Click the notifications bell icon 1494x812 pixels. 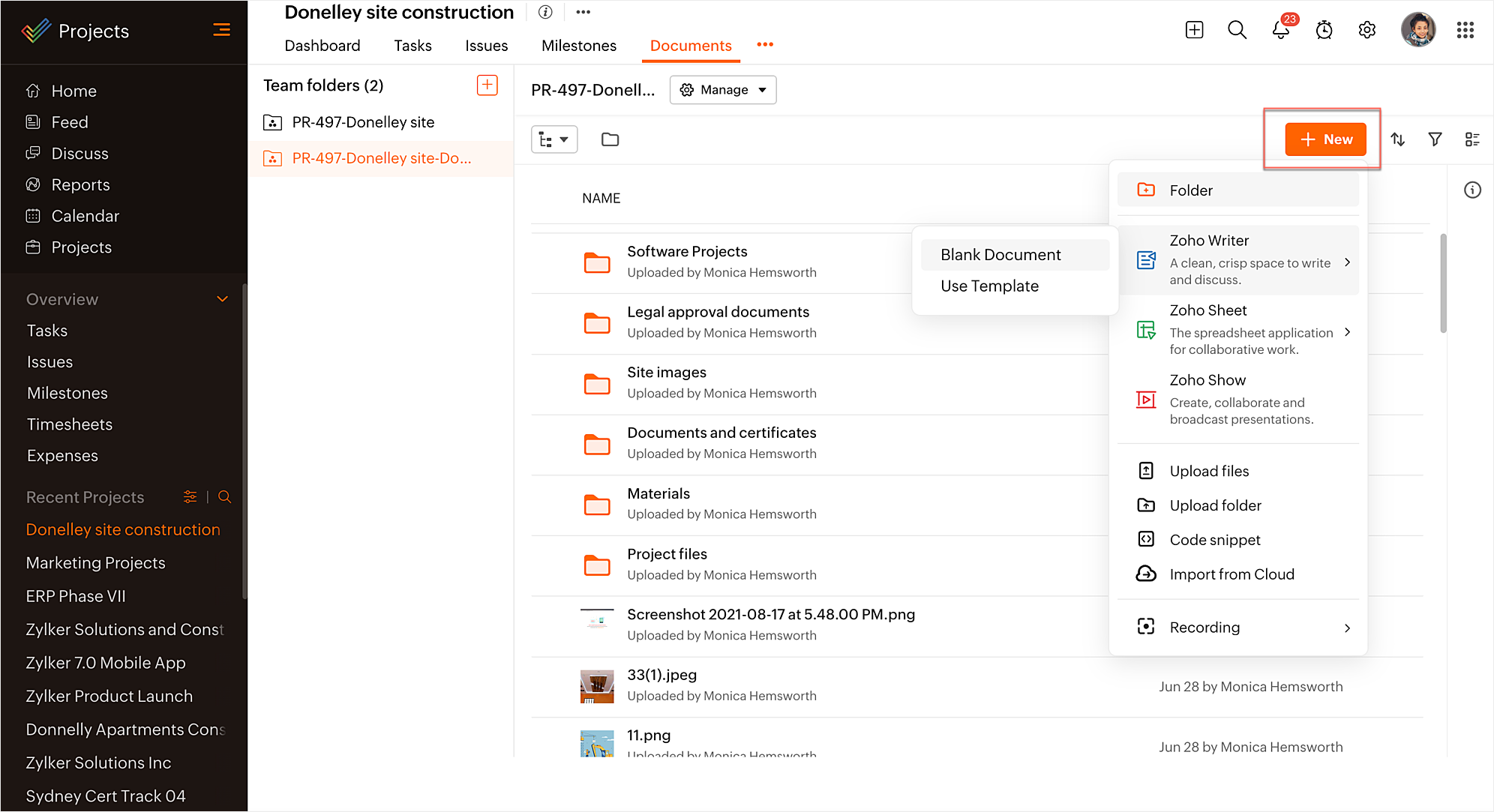click(x=1280, y=30)
